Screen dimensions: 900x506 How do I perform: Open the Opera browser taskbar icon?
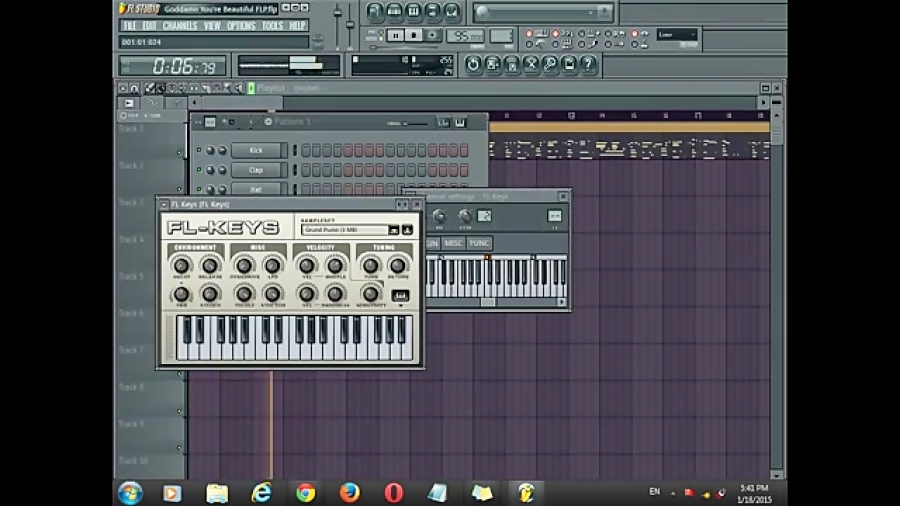click(x=393, y=492)
